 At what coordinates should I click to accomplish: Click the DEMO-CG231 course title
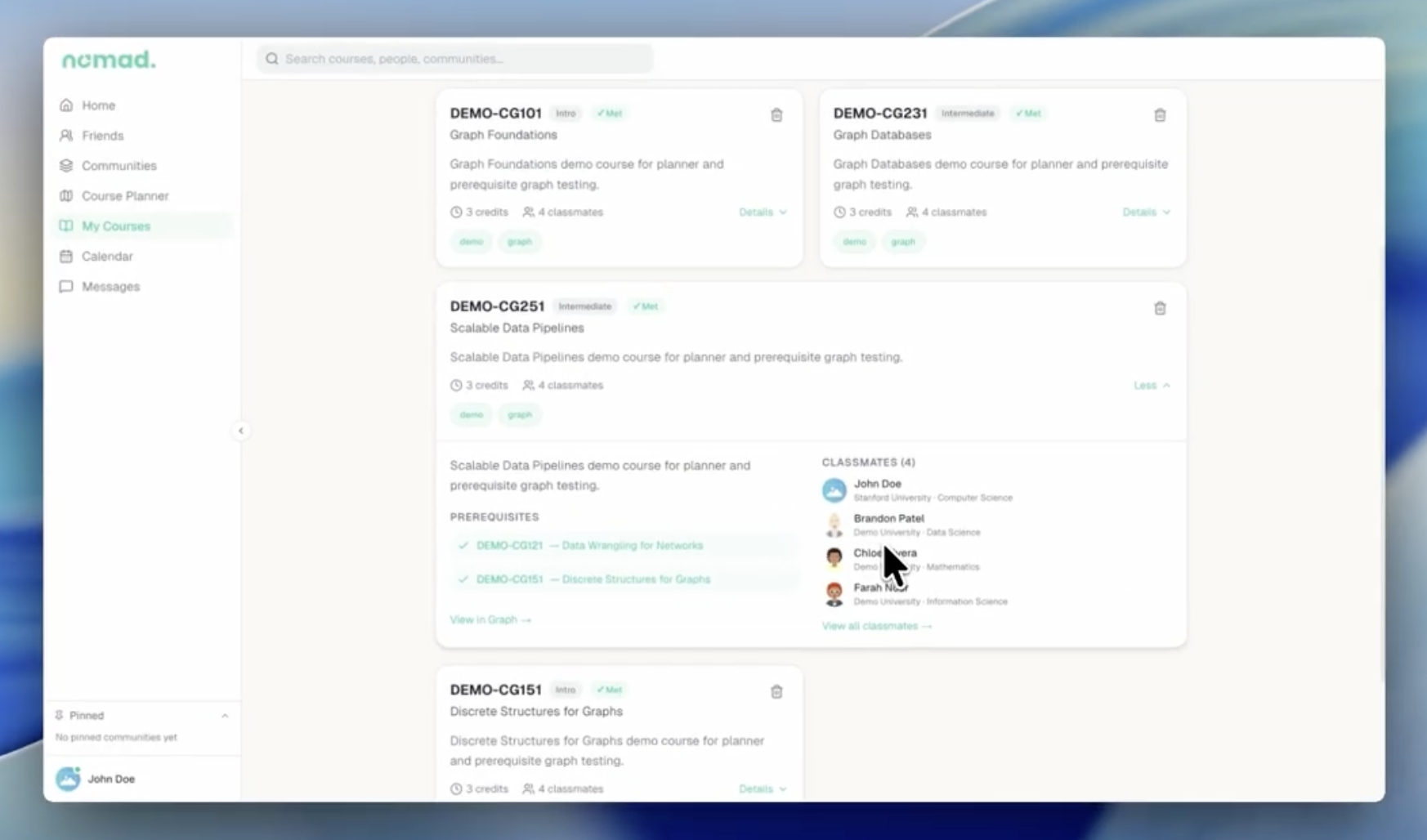[880, 114]
